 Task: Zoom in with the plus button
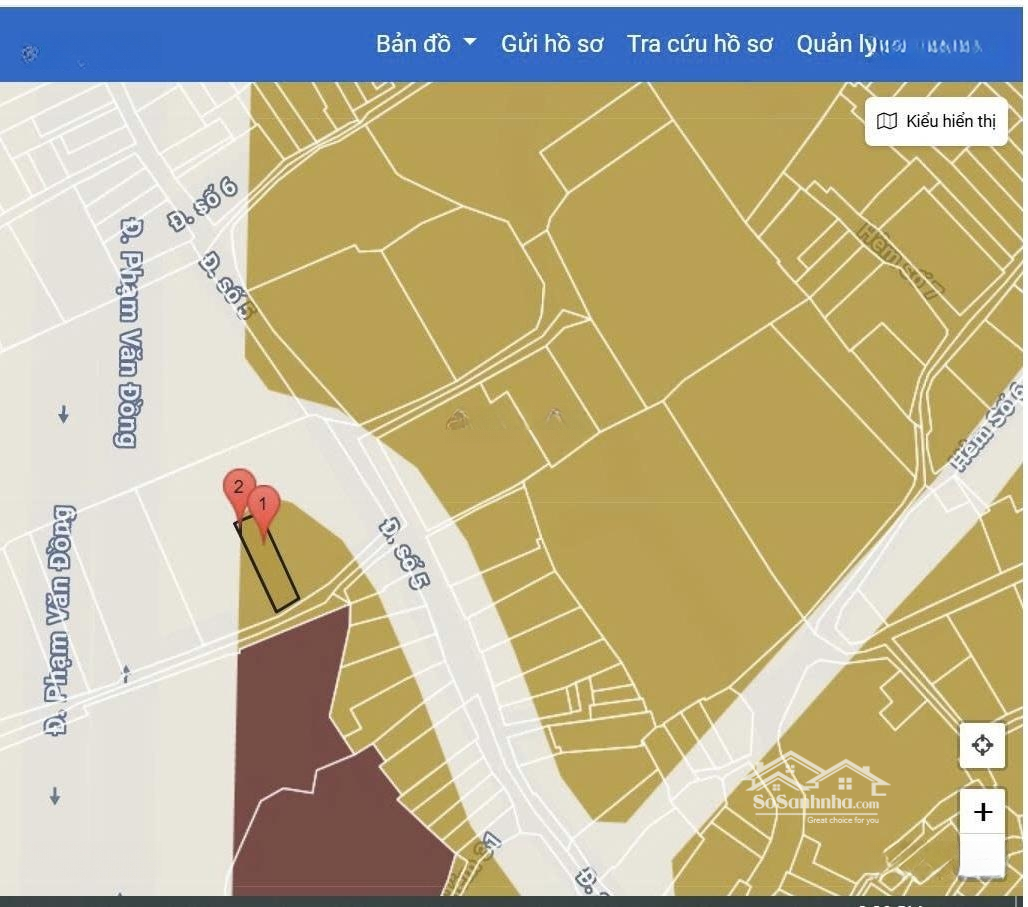(982, 812)
